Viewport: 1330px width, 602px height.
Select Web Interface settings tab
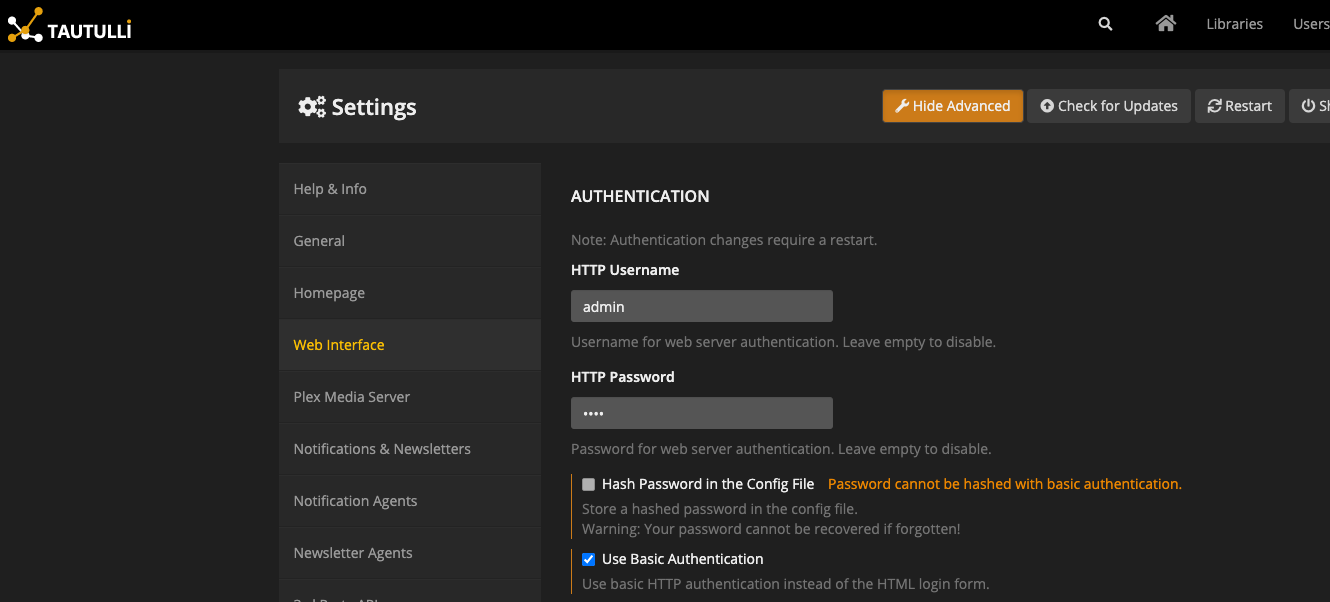[x=339, y=345]
